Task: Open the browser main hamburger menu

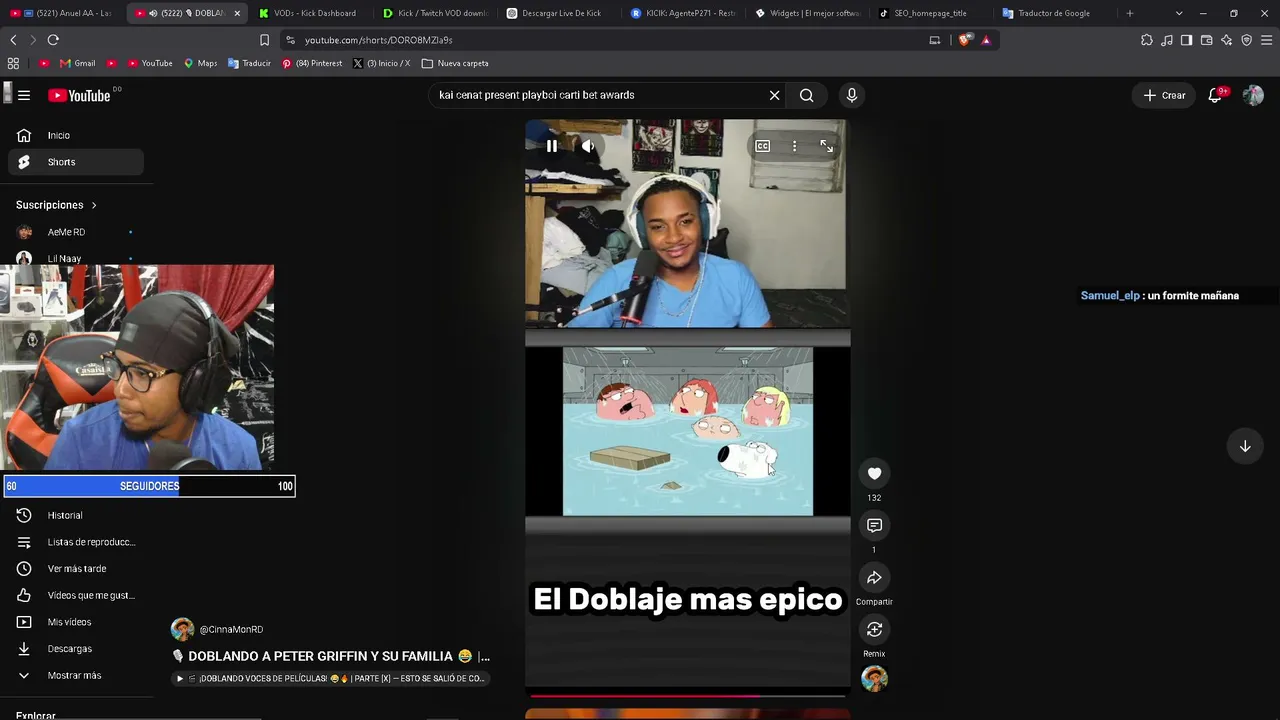Action: point(1267,40)
